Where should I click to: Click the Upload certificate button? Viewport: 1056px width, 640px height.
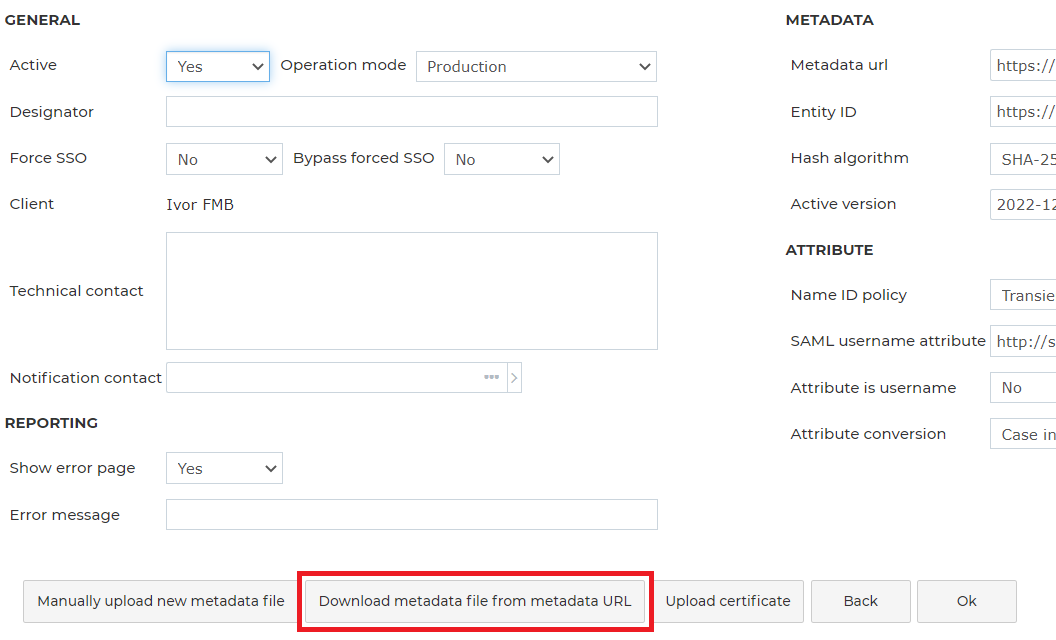pyautogui.click(x=728, y=601)
